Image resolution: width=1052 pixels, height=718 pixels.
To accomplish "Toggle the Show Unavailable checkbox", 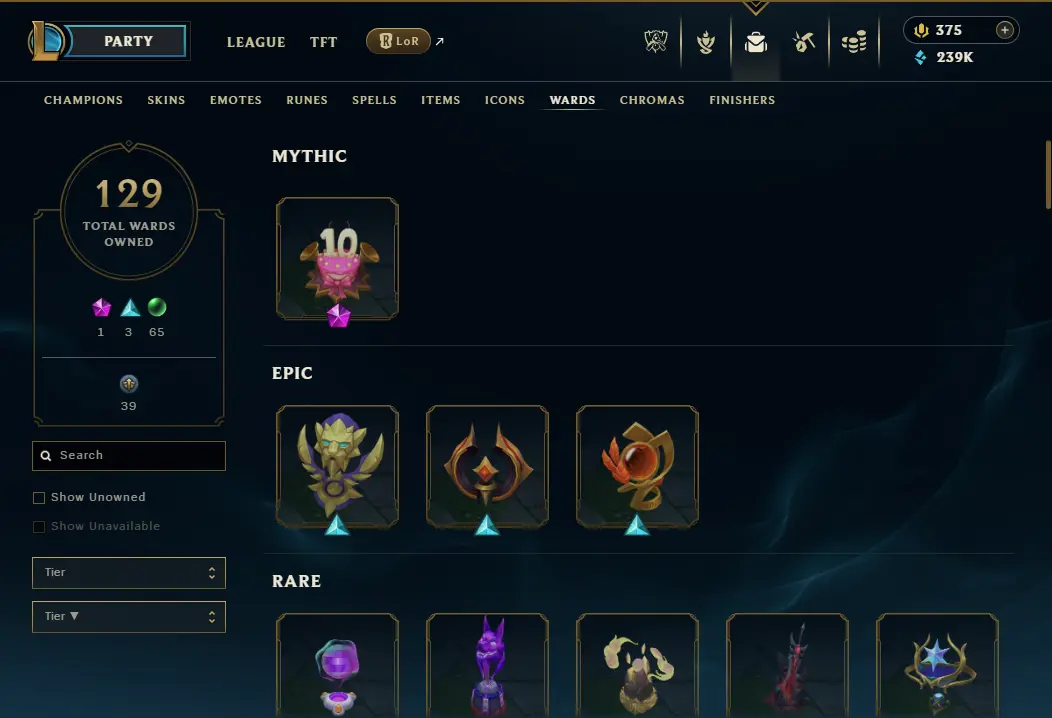I will 39,527.
